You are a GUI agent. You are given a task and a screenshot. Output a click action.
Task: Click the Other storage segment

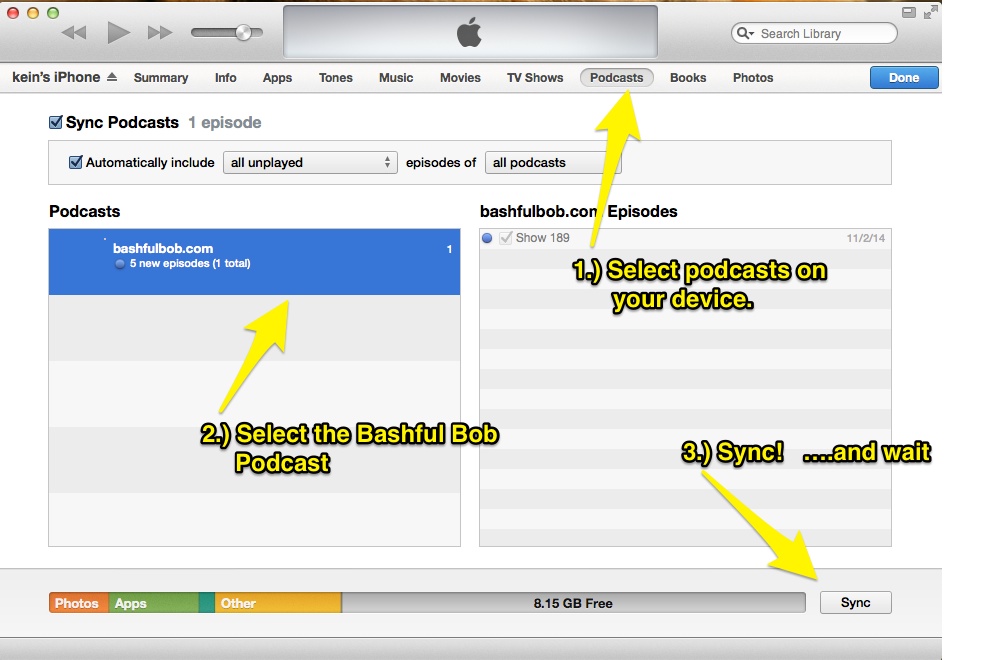(278, 603)
